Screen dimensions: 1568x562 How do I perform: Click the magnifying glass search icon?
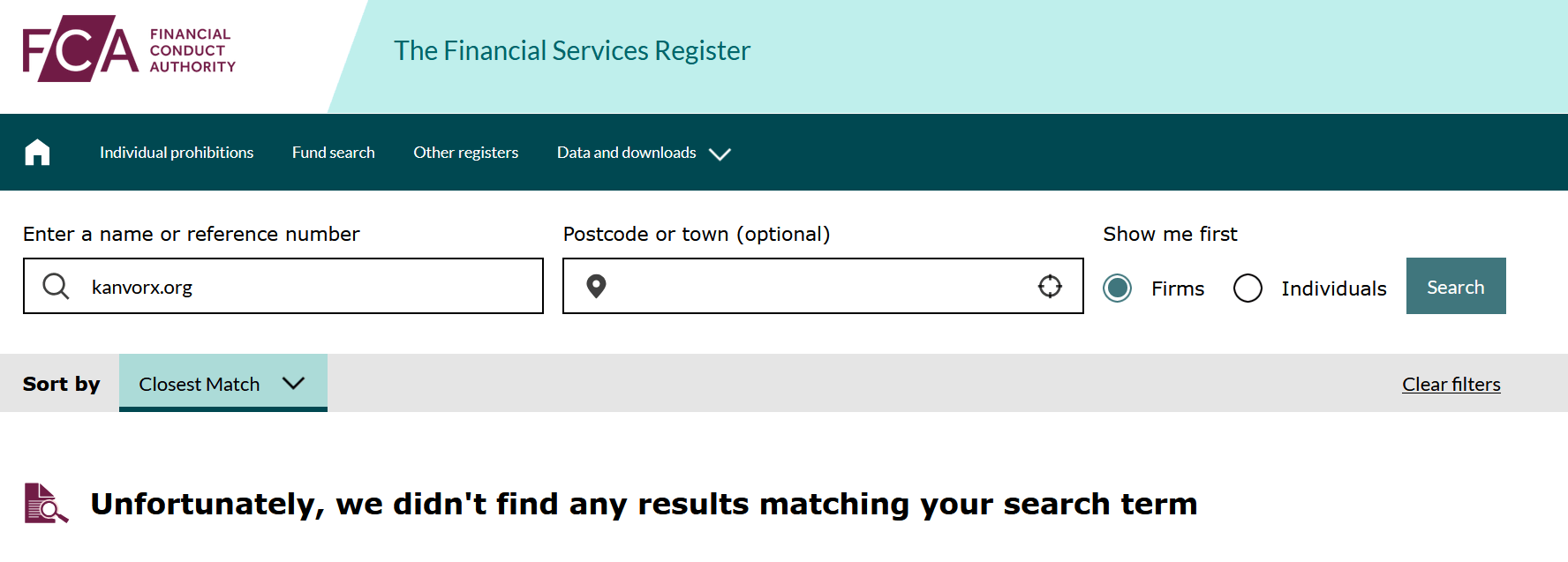pos(56,286)
